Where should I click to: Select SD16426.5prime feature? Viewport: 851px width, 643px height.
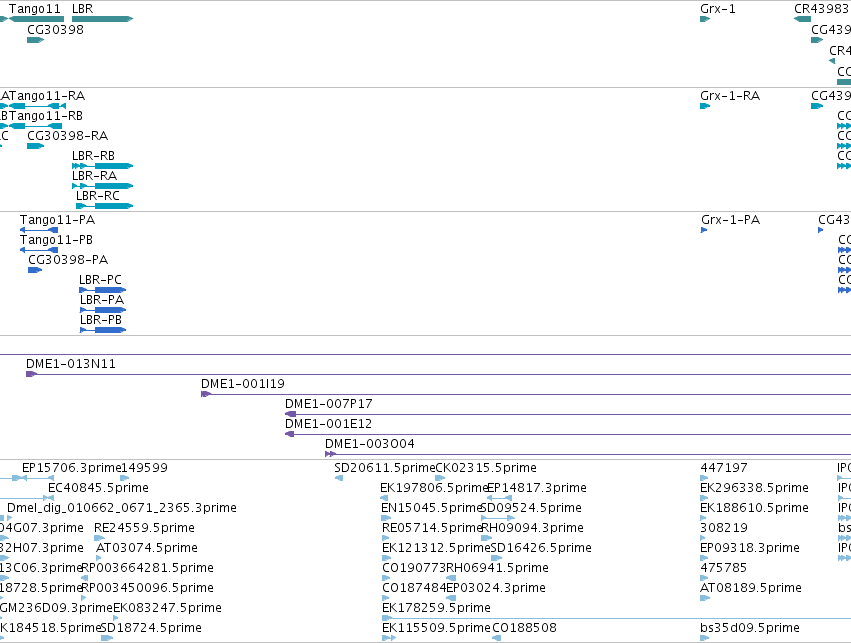(x=496, y=558)
